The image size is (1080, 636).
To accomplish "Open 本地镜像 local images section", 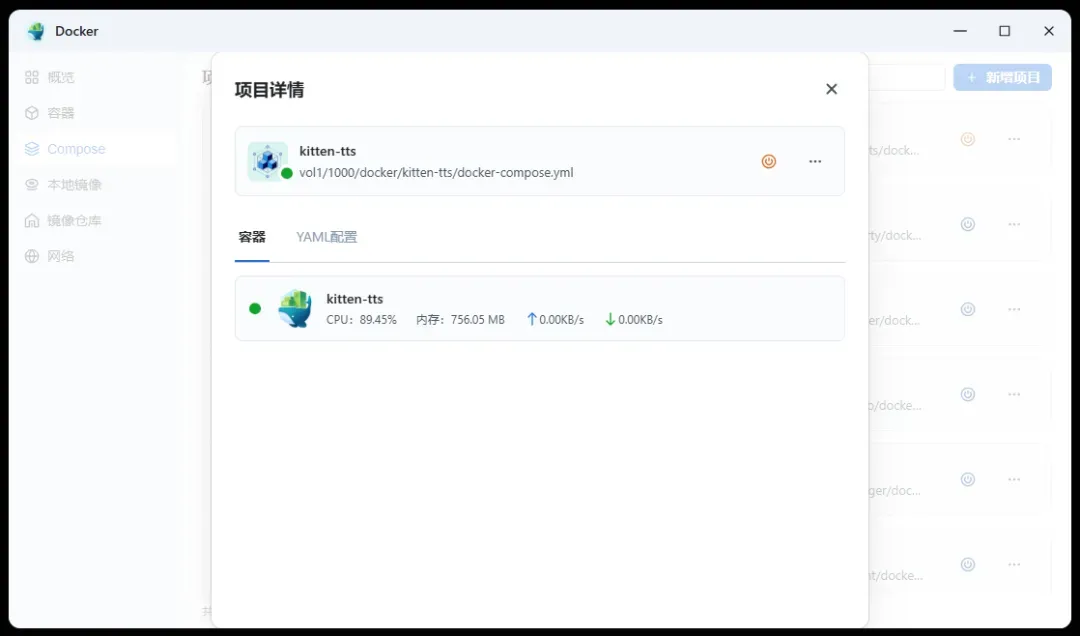I will click(x=74, y=185).
